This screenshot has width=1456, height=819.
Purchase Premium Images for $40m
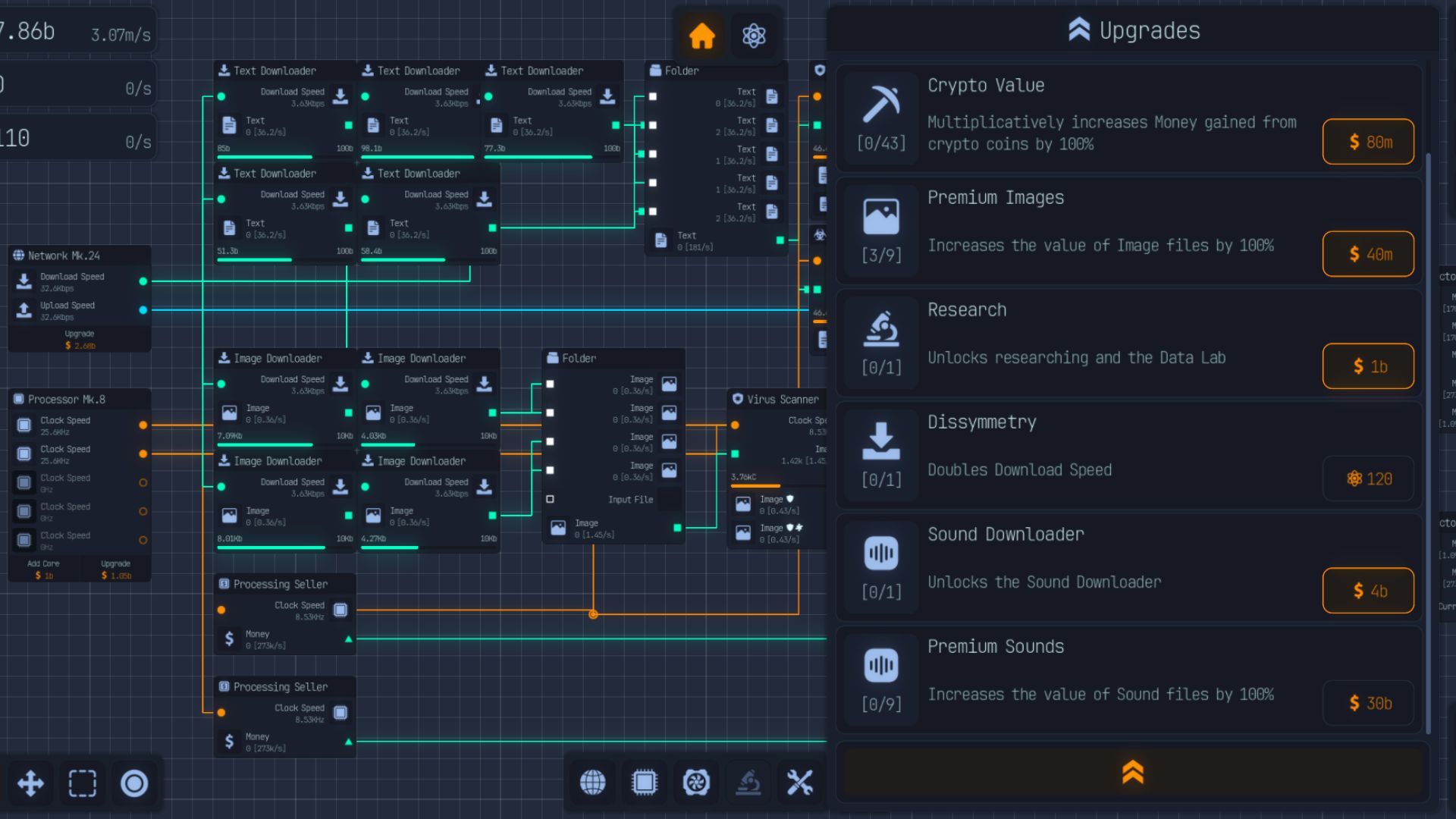coord(1368,254)
